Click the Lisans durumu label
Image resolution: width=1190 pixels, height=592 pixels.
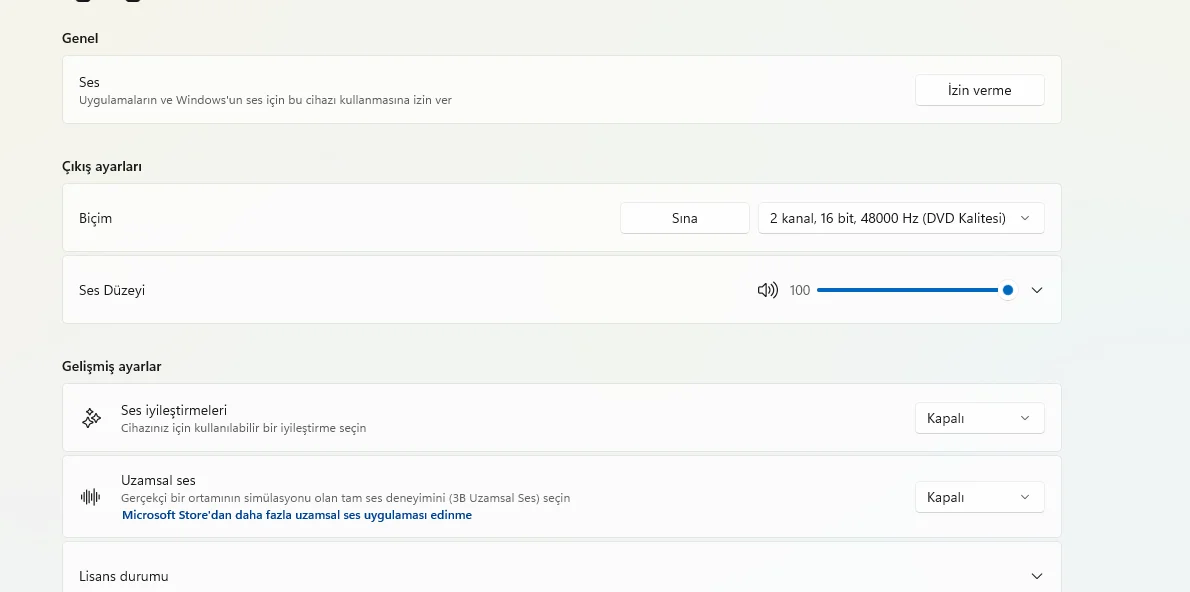click(124, 576)
